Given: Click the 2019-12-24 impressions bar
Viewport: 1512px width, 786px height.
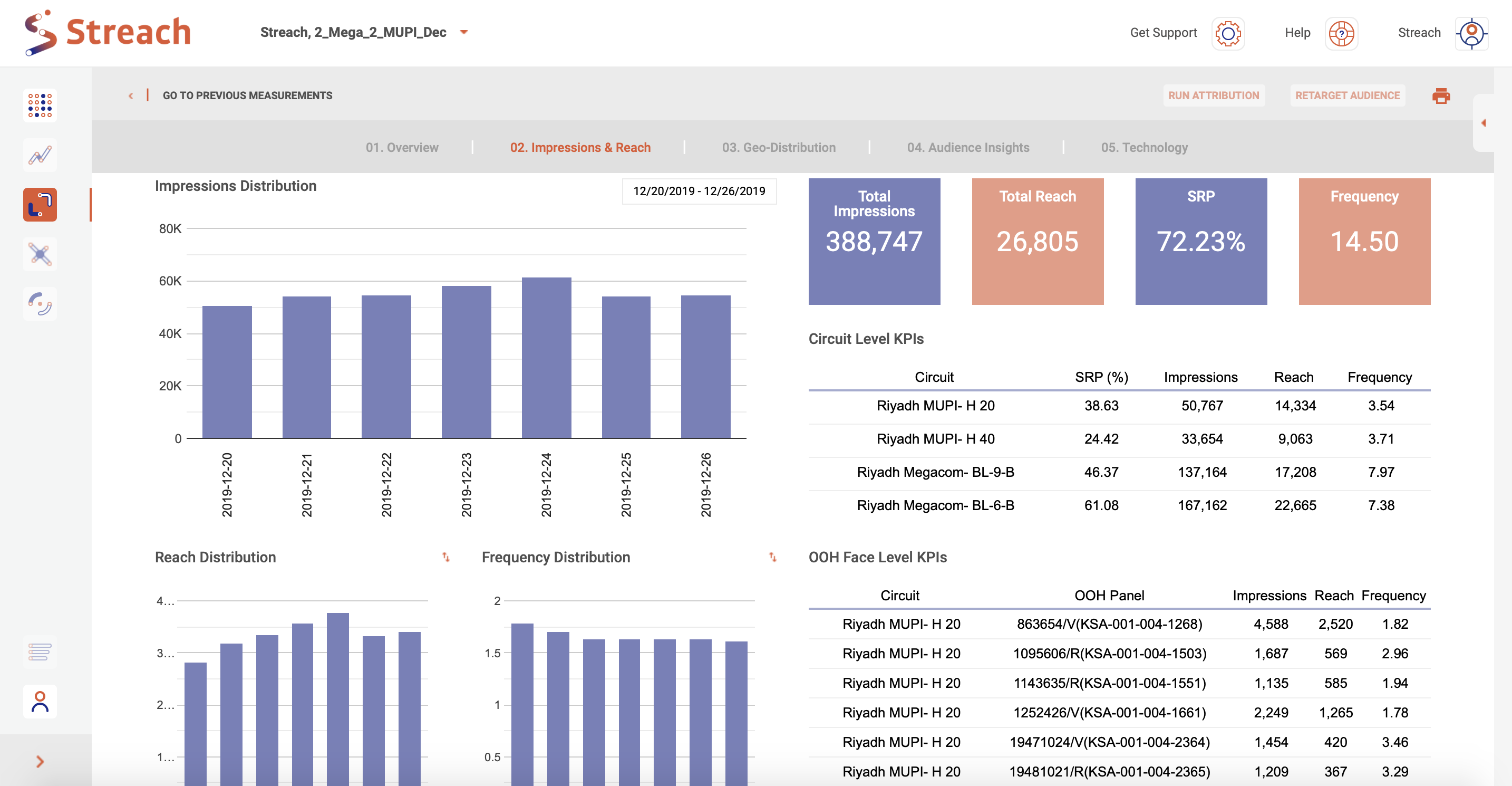Looking at the screenshot, I should click(x=546, y=358).
